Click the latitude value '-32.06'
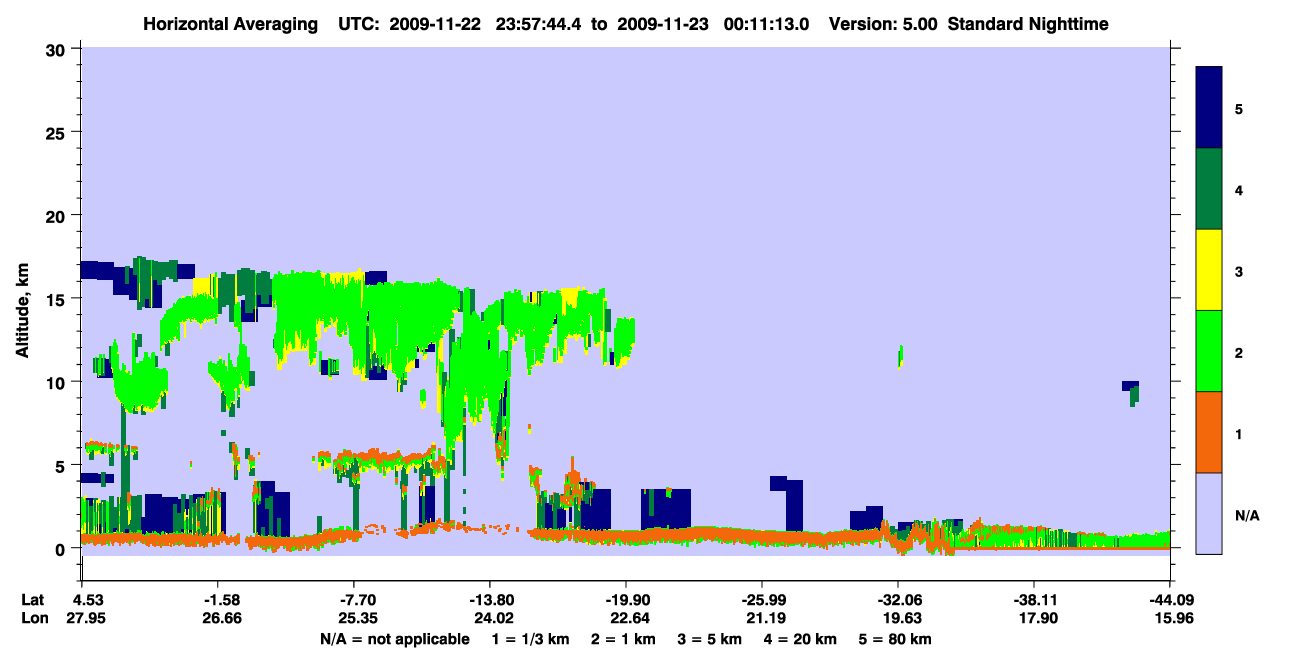The height and width of the screenshot is (667, 1300). 897,600
